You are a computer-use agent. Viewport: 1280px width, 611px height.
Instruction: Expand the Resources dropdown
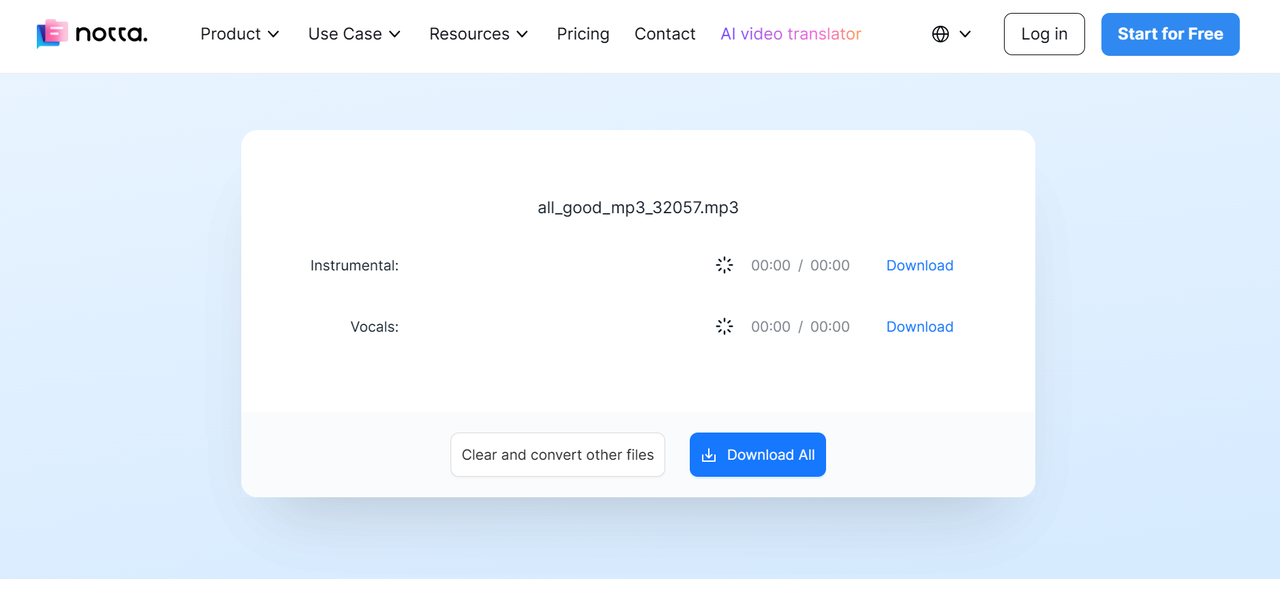coord(479,34)
